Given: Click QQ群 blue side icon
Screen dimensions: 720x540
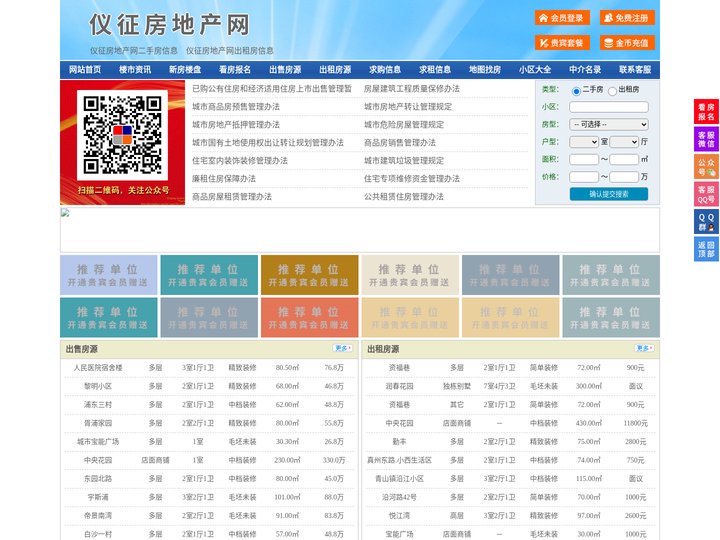Looking at the screenshot, I should (706, 222).
